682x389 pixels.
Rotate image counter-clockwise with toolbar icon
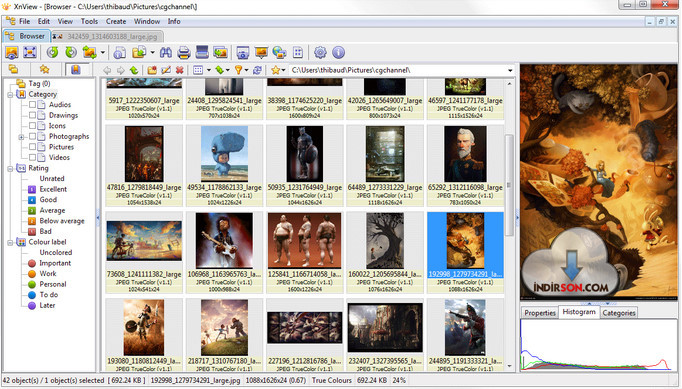point(53,53)
